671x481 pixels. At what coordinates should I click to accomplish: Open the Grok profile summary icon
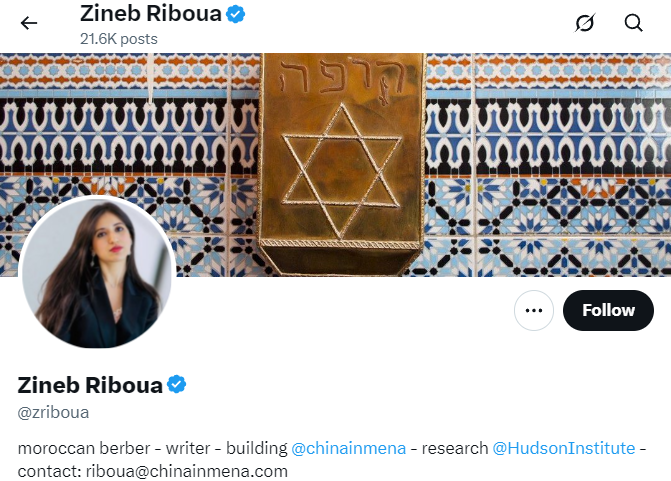coord(585,23)
